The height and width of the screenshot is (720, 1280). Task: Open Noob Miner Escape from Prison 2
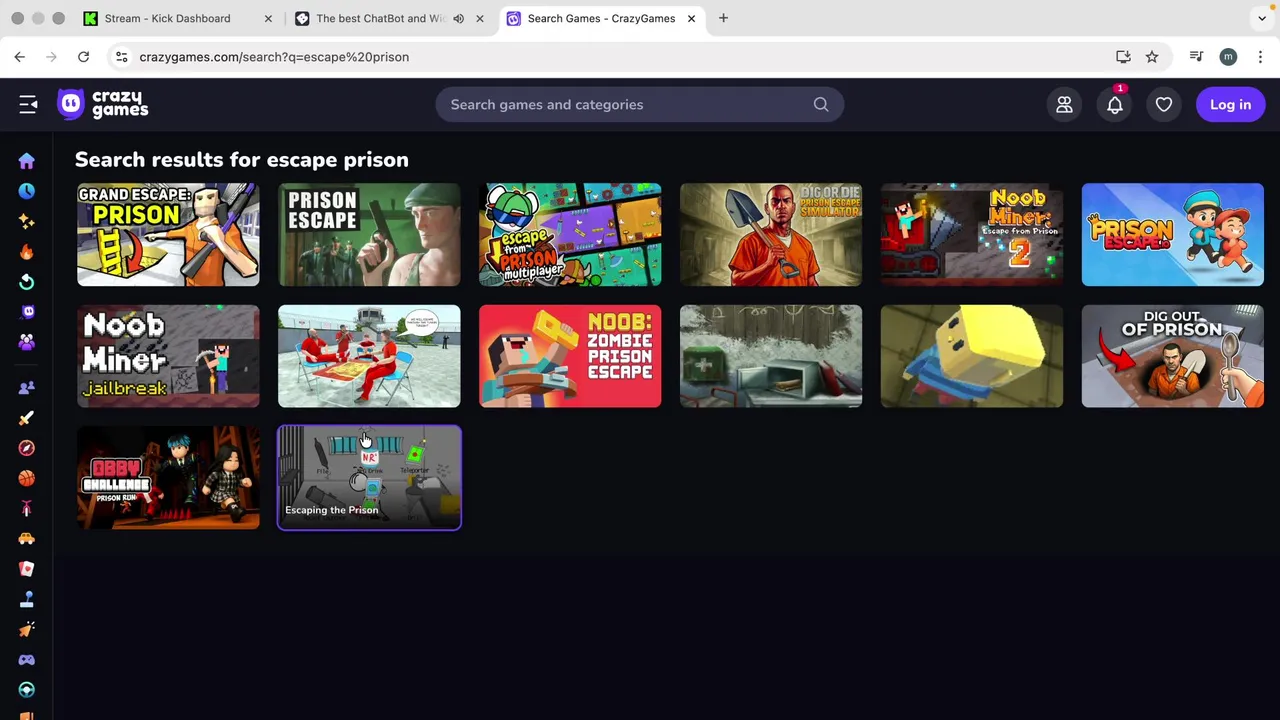[972, 234]
